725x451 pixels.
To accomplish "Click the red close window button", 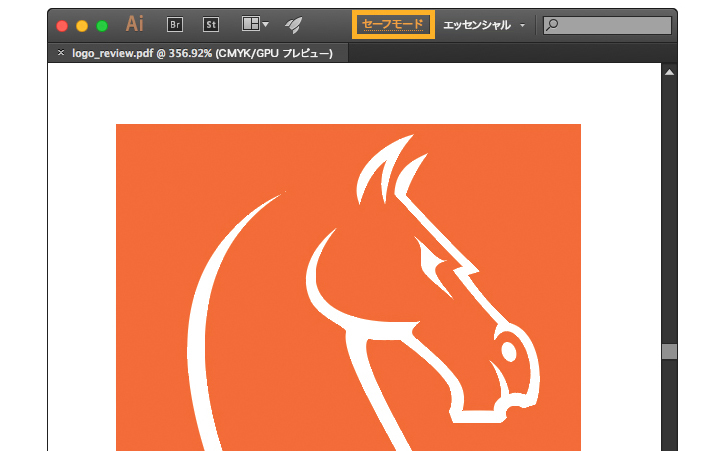I will tap(62, 26).
